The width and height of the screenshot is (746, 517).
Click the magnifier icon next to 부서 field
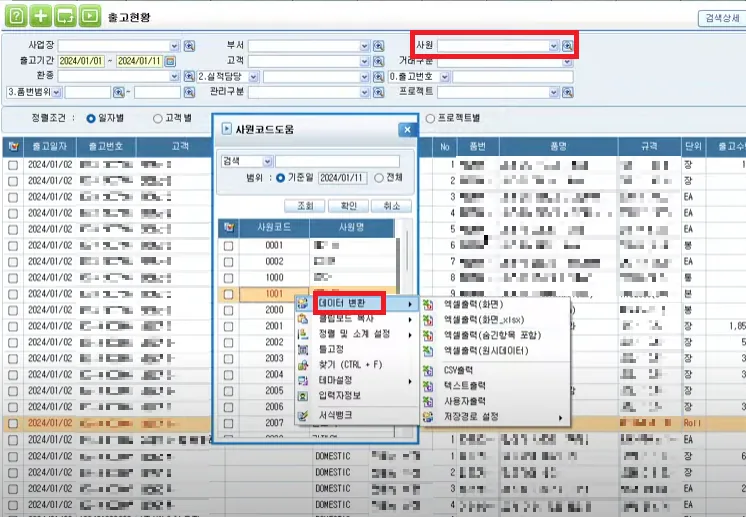(378, 46)
